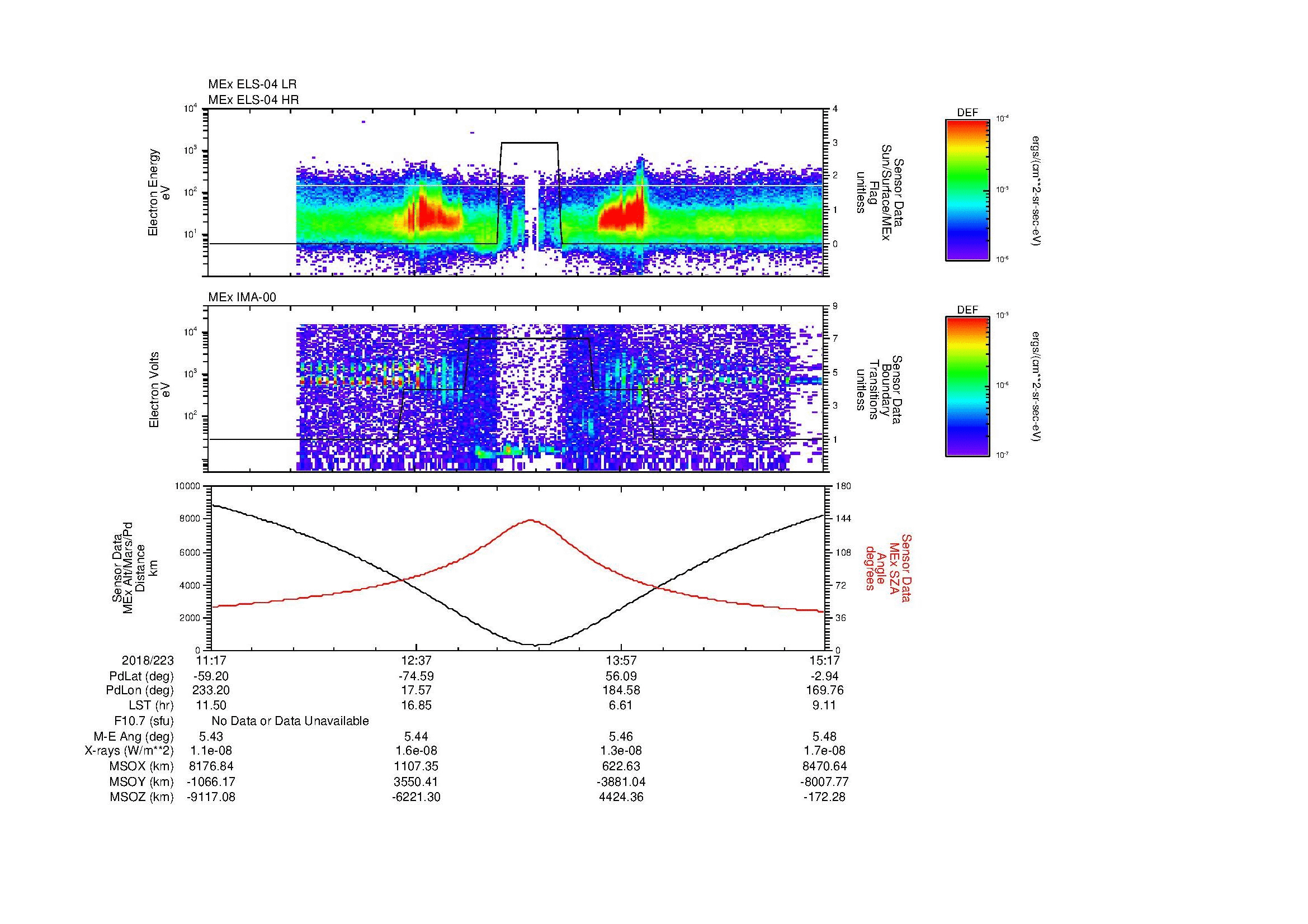This screenshot has height=924, width=1308.
Task: Click MSOY value '-8007.77'
Action: pos(825,781)
